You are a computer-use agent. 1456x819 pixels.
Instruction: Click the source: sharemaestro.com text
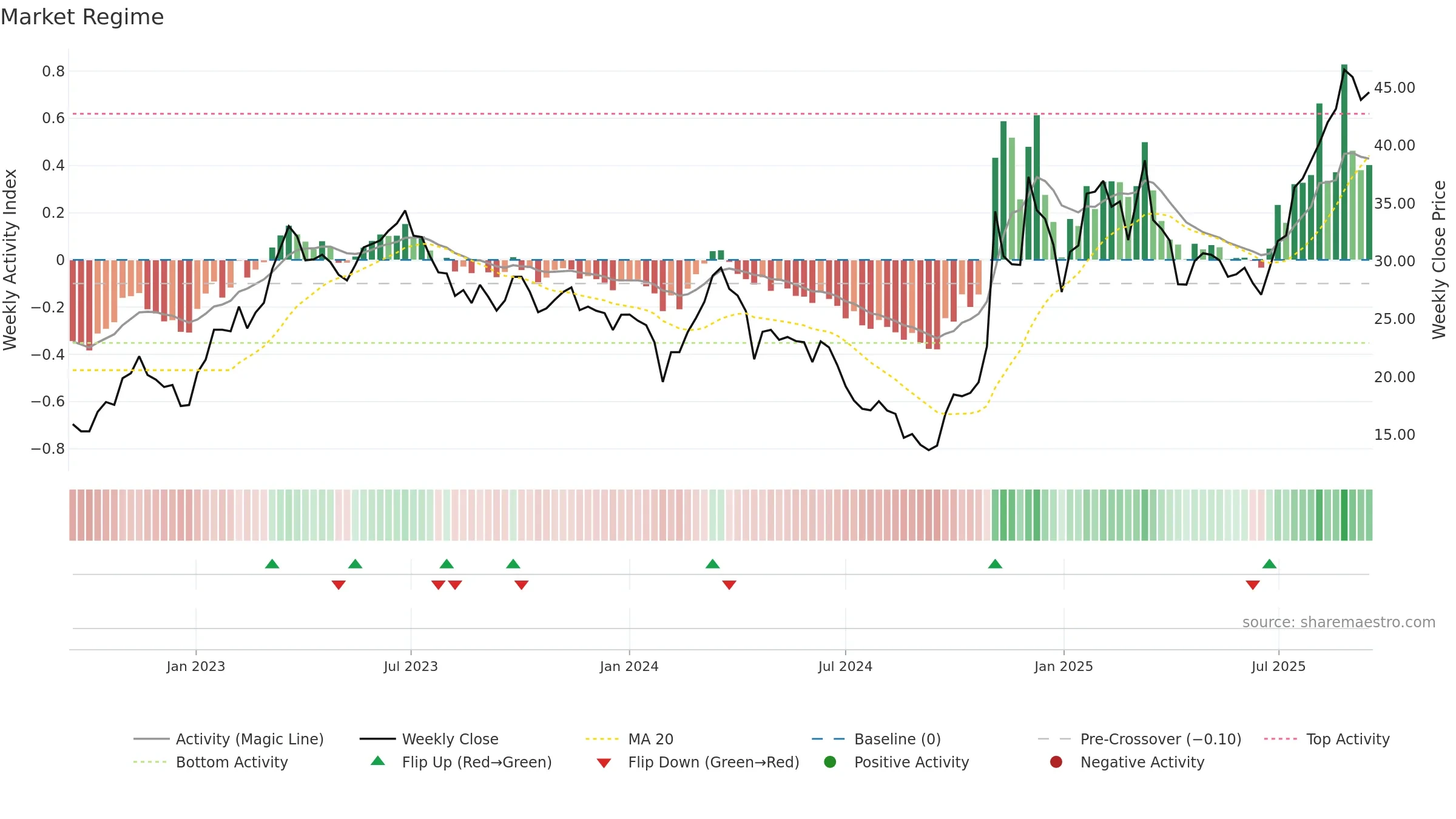(1339, 622)
